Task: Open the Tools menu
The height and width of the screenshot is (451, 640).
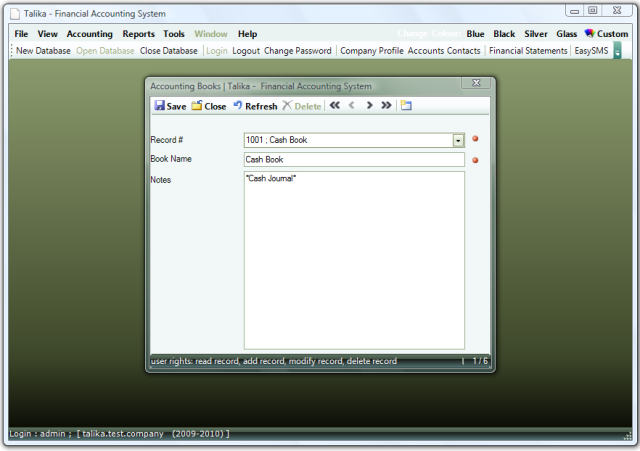Action: point(174,34)
